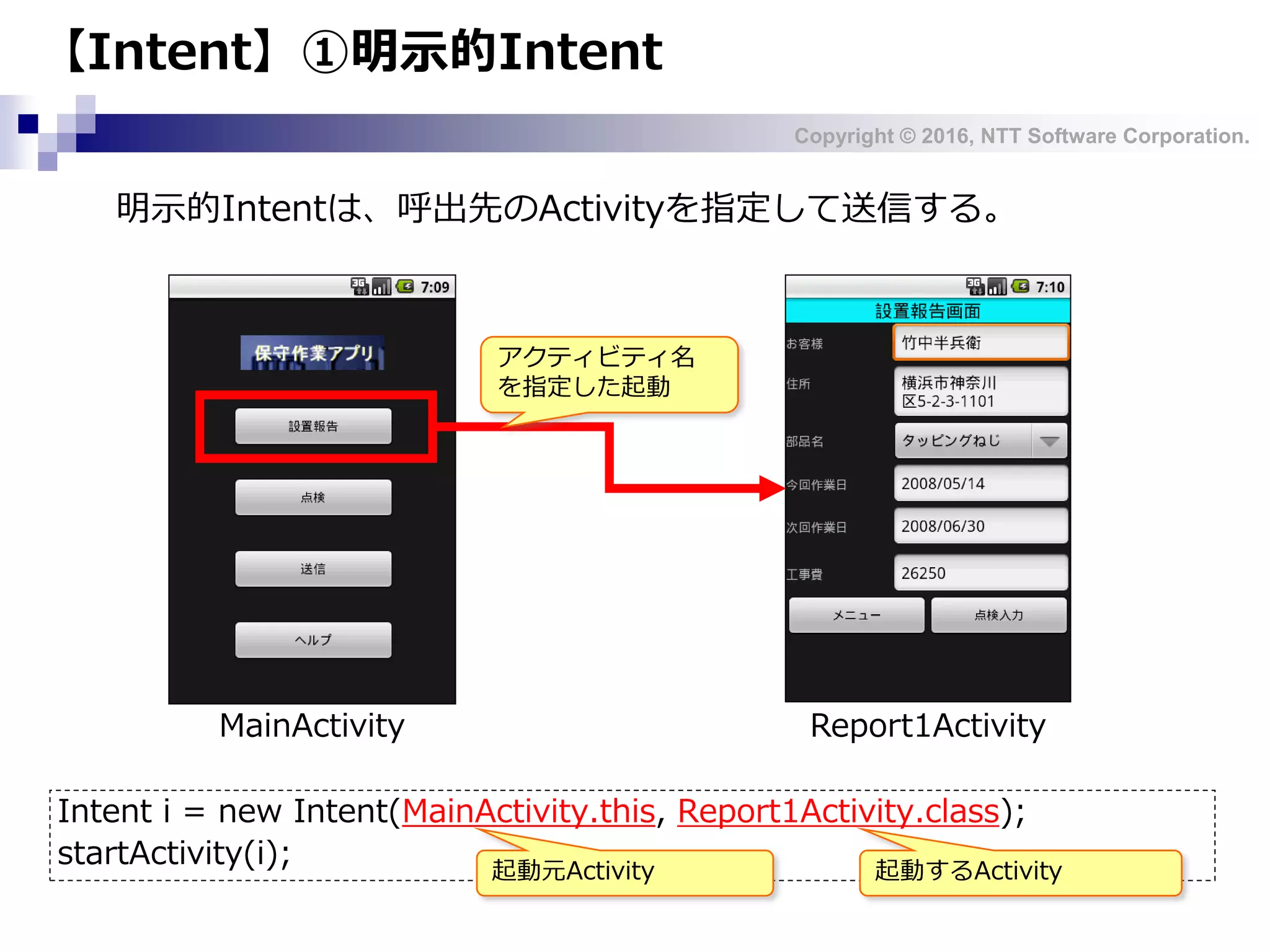Focus the お客様 field containing 竹中半兵衛
The width and height of the screenshot is (1270, 952).
click(x=981, y=342)
